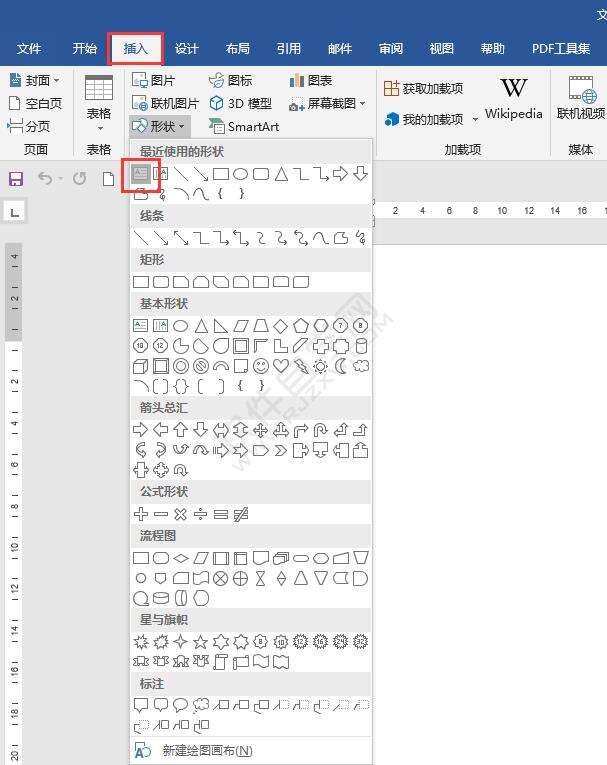Select the left arrow in 箭头总汇
This screenshot has height=765, width=607.
pyautogui.click(x=161, y=430)
